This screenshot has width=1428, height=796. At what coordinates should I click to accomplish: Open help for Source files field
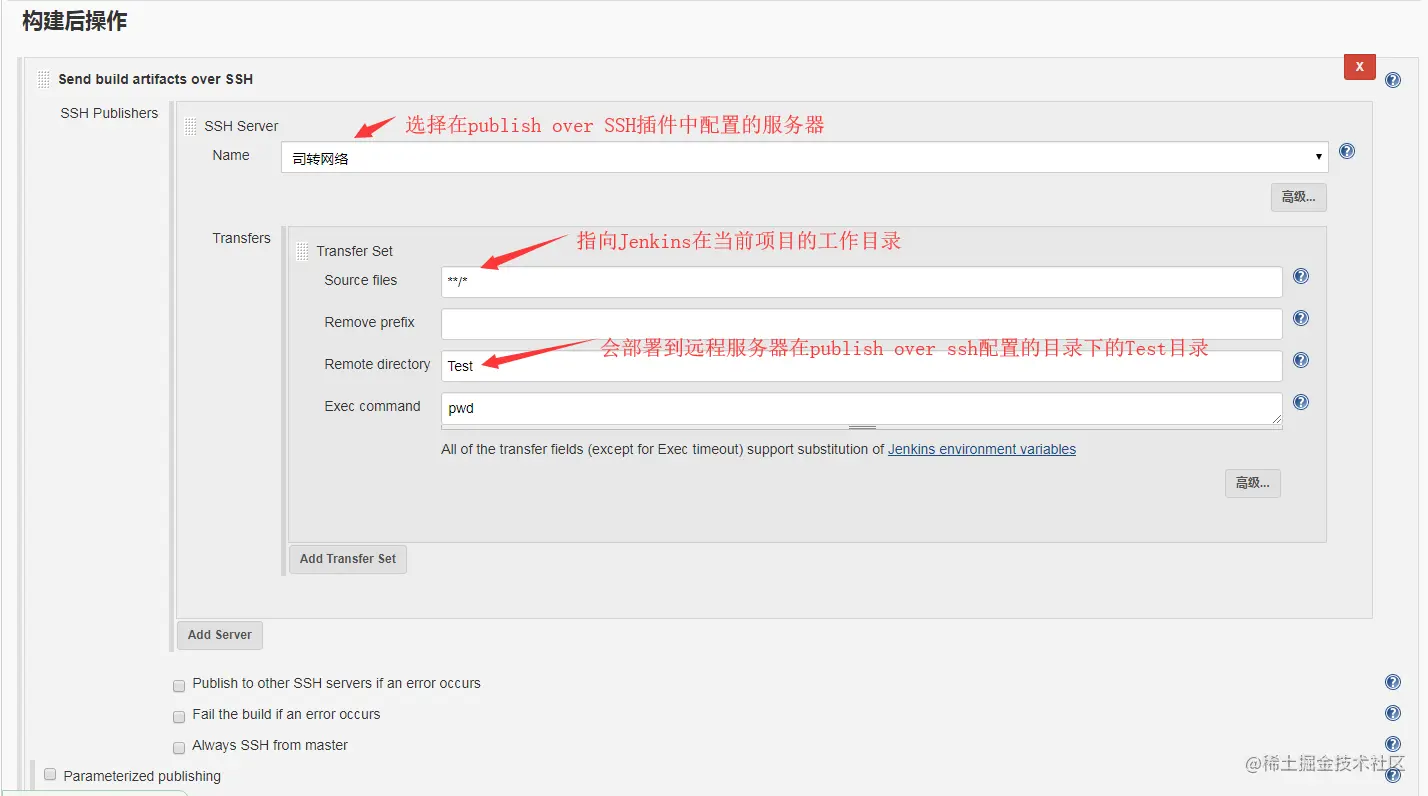click(x=1301, y=277)
